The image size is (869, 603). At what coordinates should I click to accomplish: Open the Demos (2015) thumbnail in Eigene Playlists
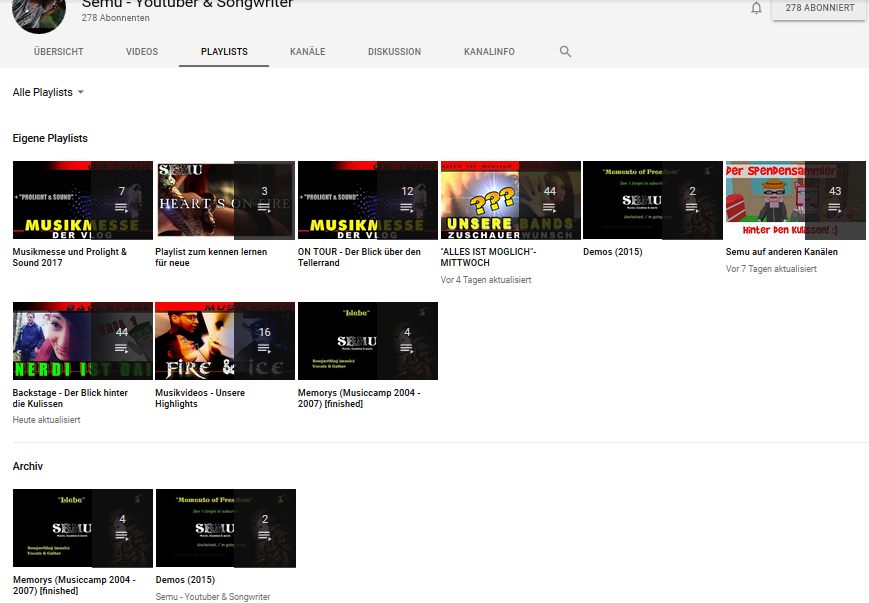point(652,200)
